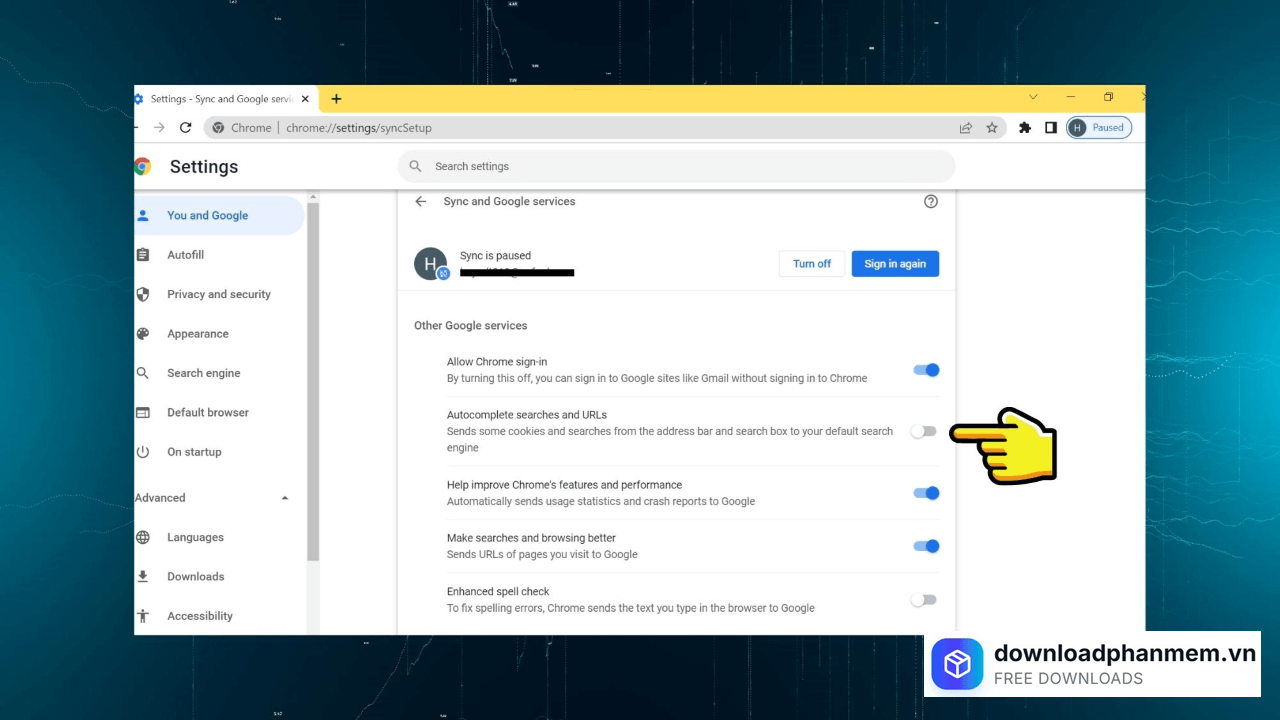Click the Sign in again button
The height and width of the screenshot is (720, 1280).
895,264
